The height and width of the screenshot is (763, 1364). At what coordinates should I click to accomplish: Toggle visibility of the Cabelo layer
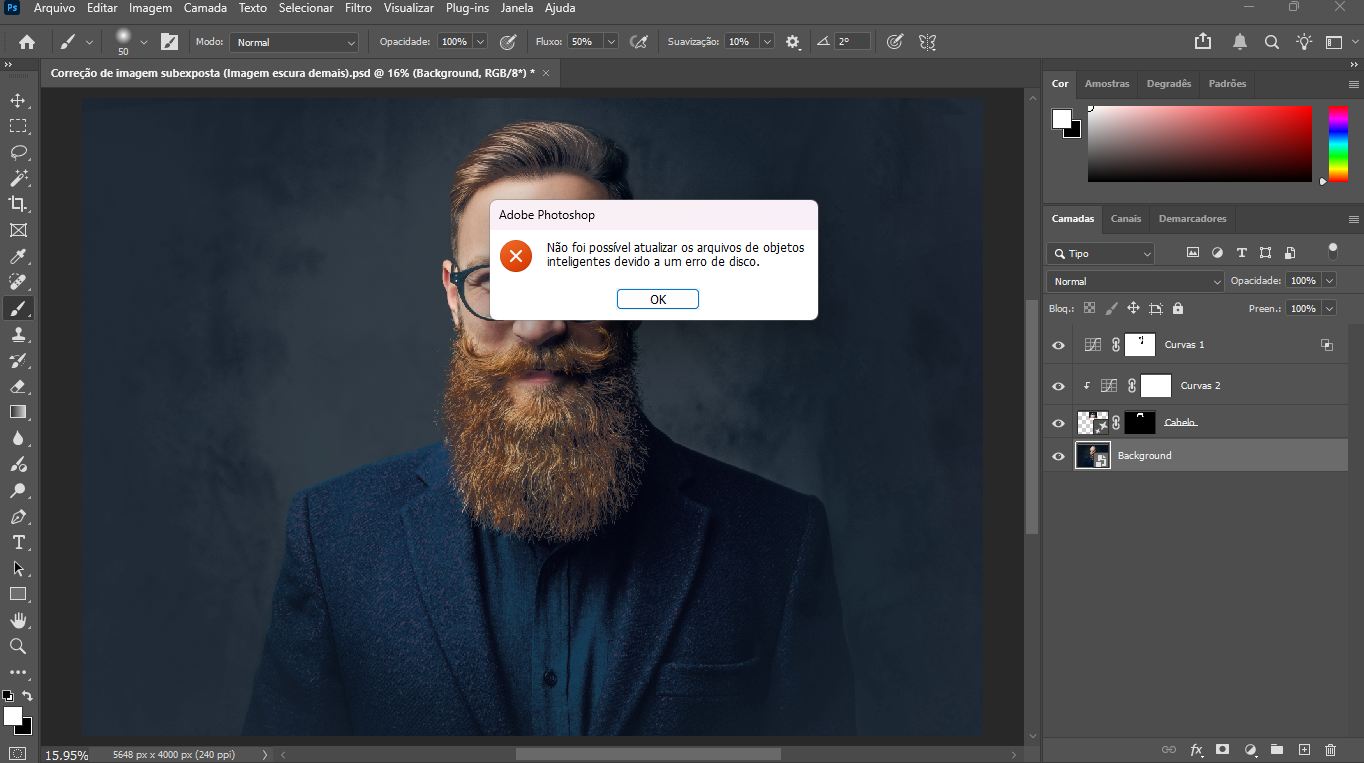coord(1058,423)
